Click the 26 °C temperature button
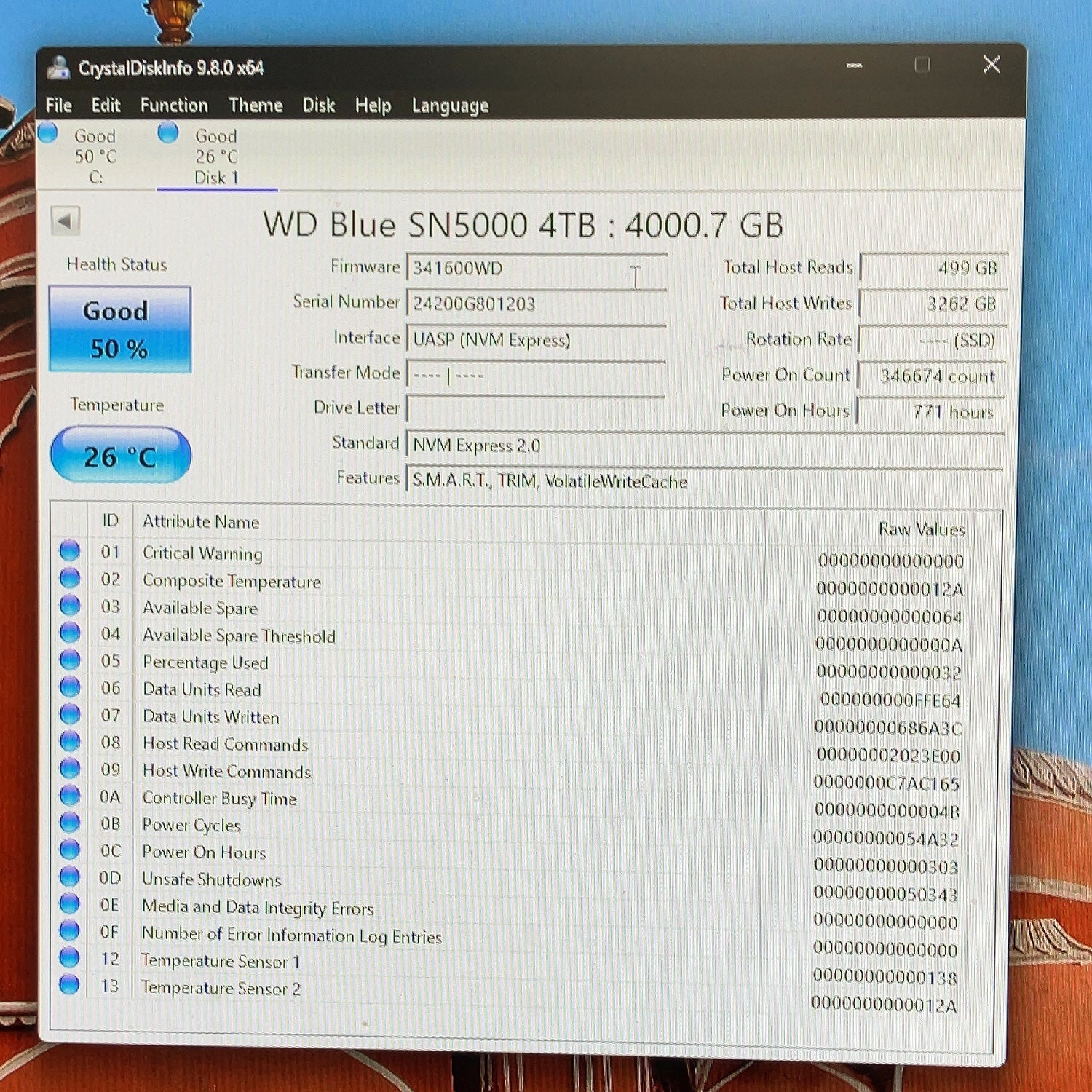The image size is (1092, 1092). [x=120, y=456]
